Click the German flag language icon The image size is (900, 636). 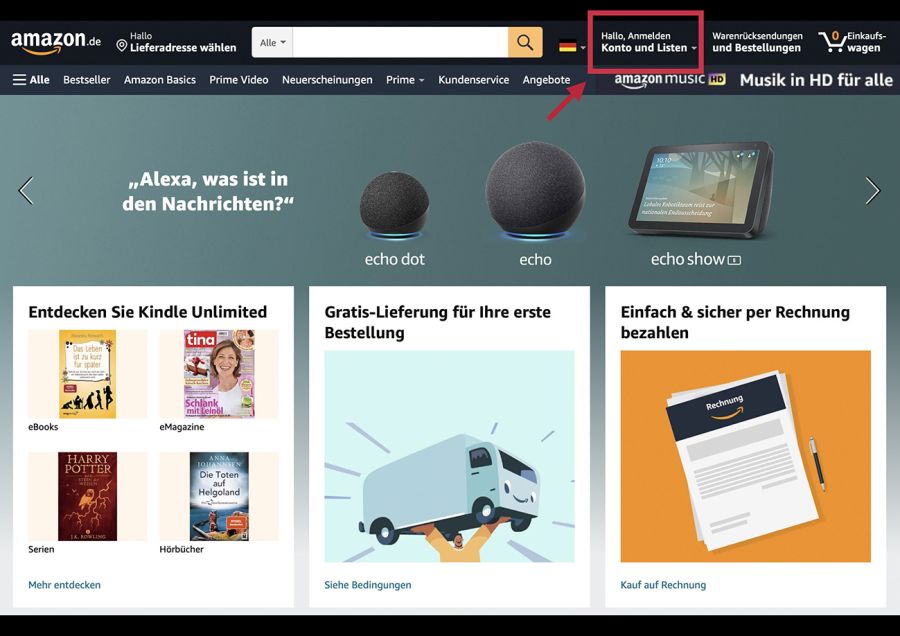(568, 46)
